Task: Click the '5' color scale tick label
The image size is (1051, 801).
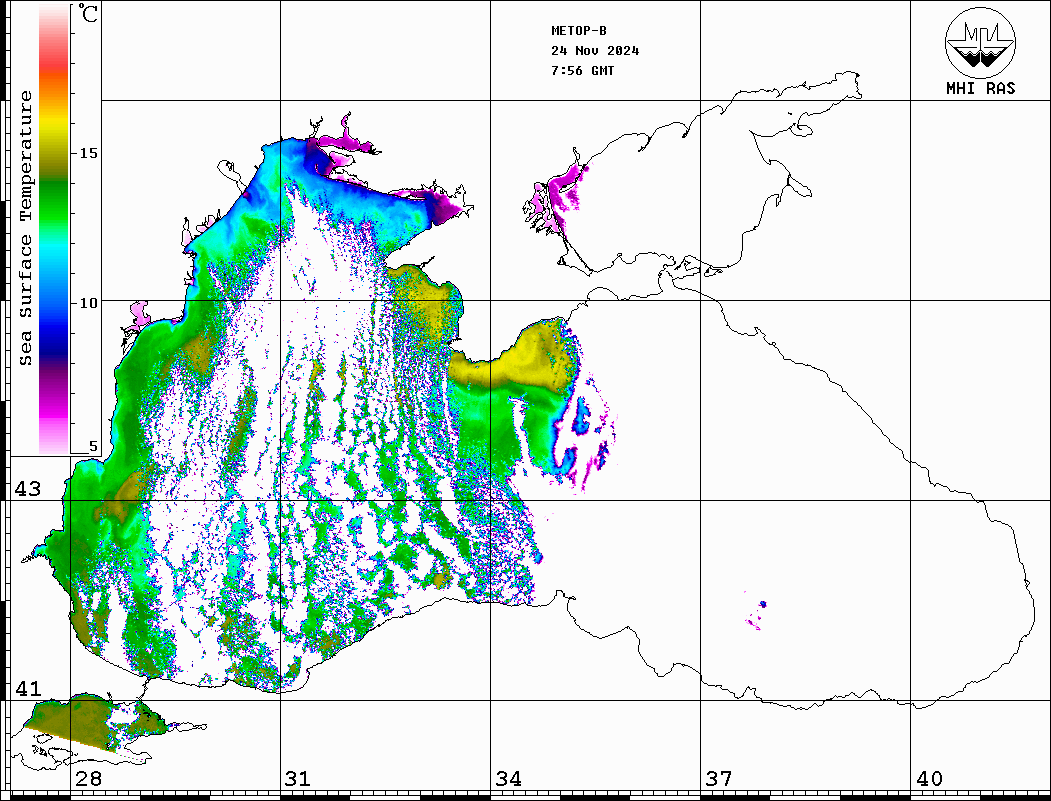Action: click(93, 446)
